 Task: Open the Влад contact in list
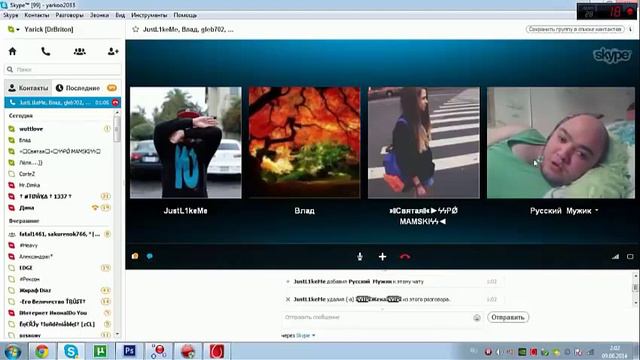pyautogui.click(x=25, y=140)
